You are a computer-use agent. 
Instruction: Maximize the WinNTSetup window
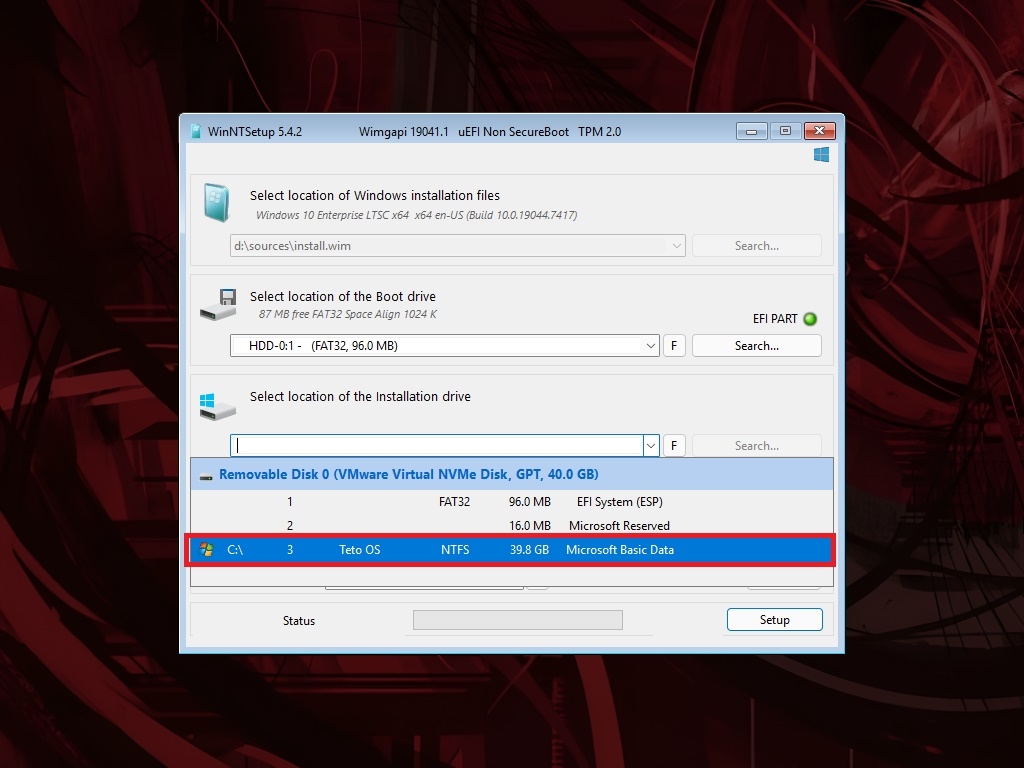pos(786,131)
